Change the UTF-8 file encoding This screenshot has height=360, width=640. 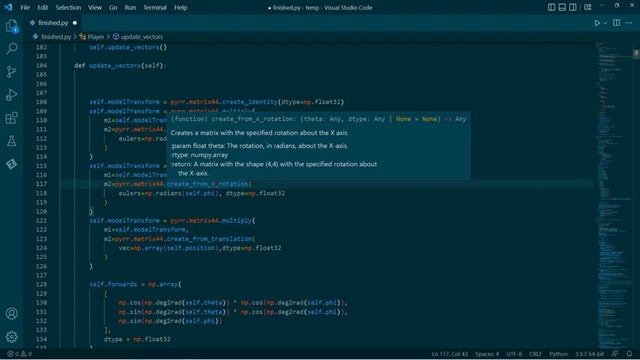pos(514,354)
